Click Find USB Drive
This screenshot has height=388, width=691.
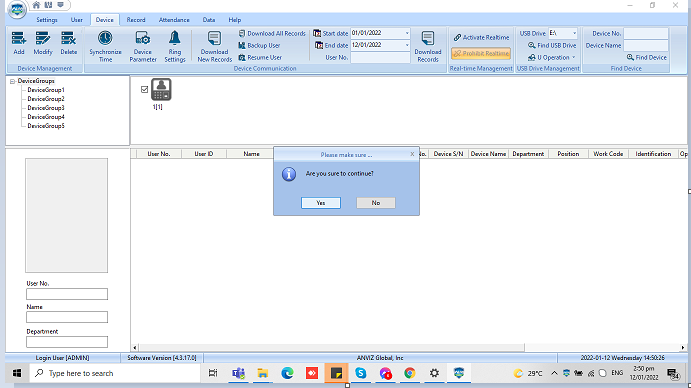click(x=552, y=45)
